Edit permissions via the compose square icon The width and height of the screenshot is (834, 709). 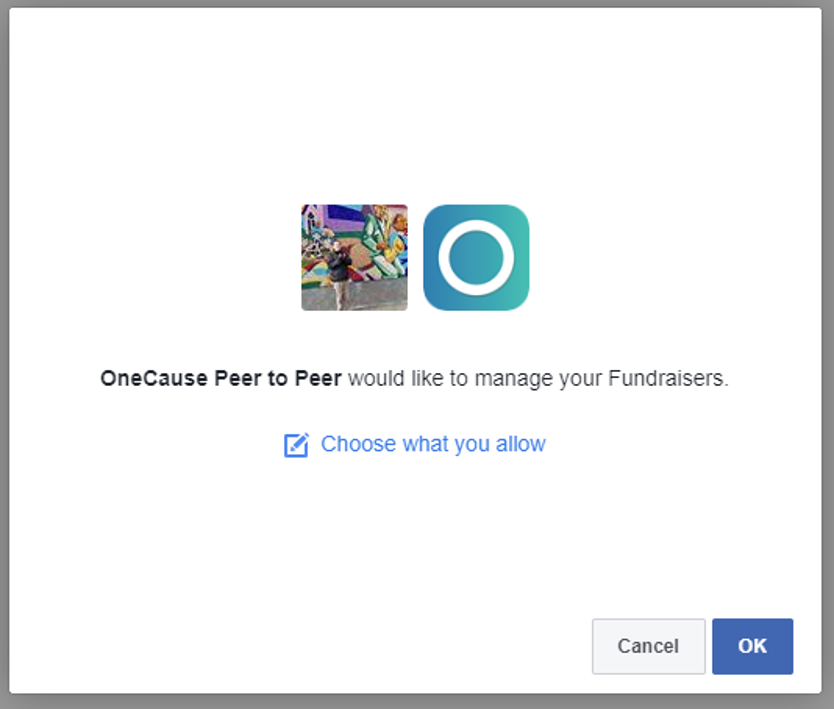click(296, 445)
